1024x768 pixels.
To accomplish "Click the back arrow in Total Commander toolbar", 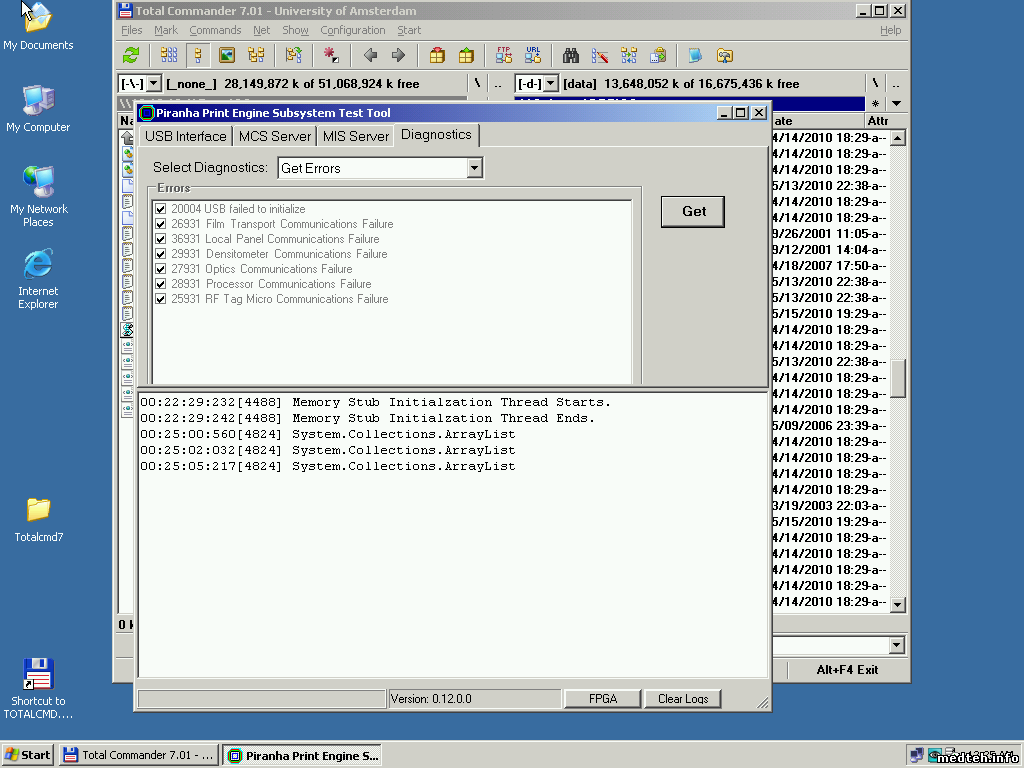I will [x=370, y=56].
